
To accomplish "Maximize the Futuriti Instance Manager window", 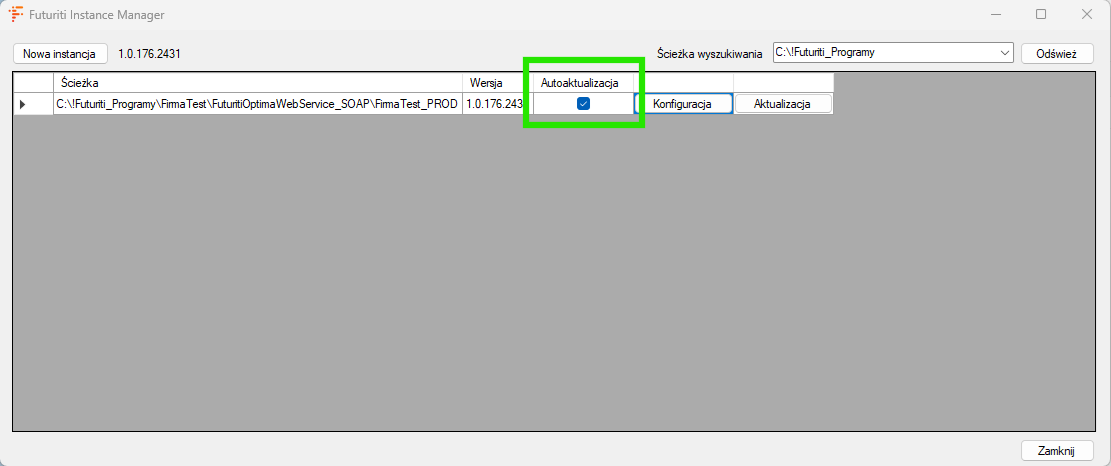I will click(x=1041, y=15).
